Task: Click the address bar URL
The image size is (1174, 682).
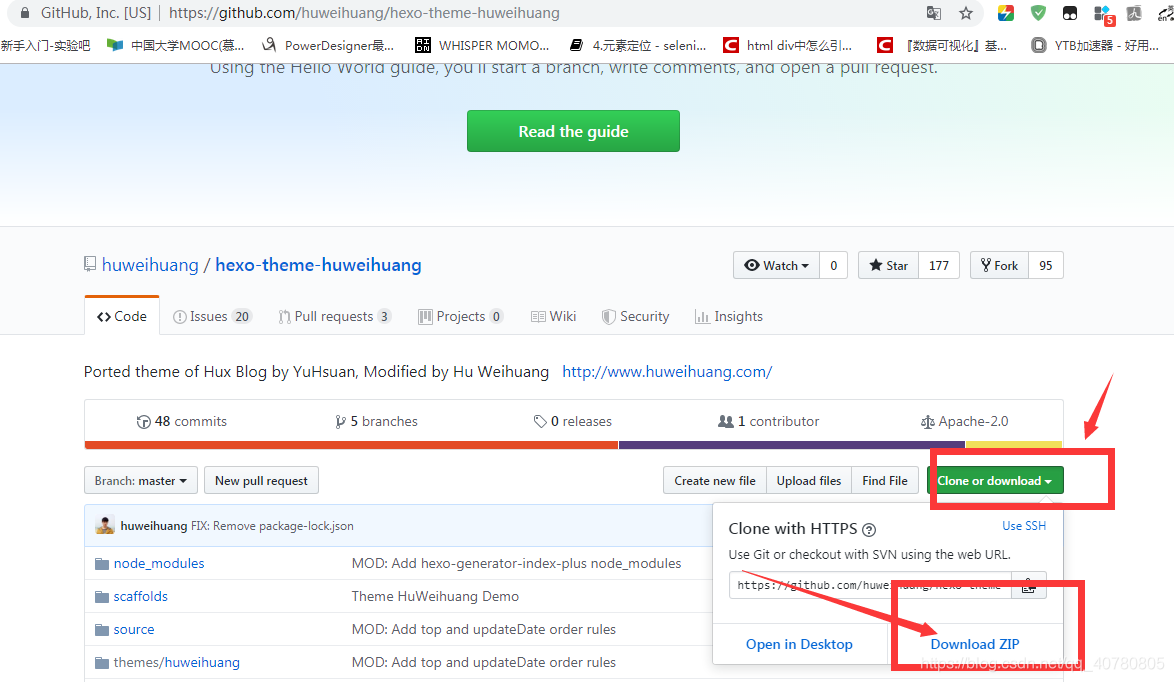Action: pyautogui.click(x=364, y=13)
